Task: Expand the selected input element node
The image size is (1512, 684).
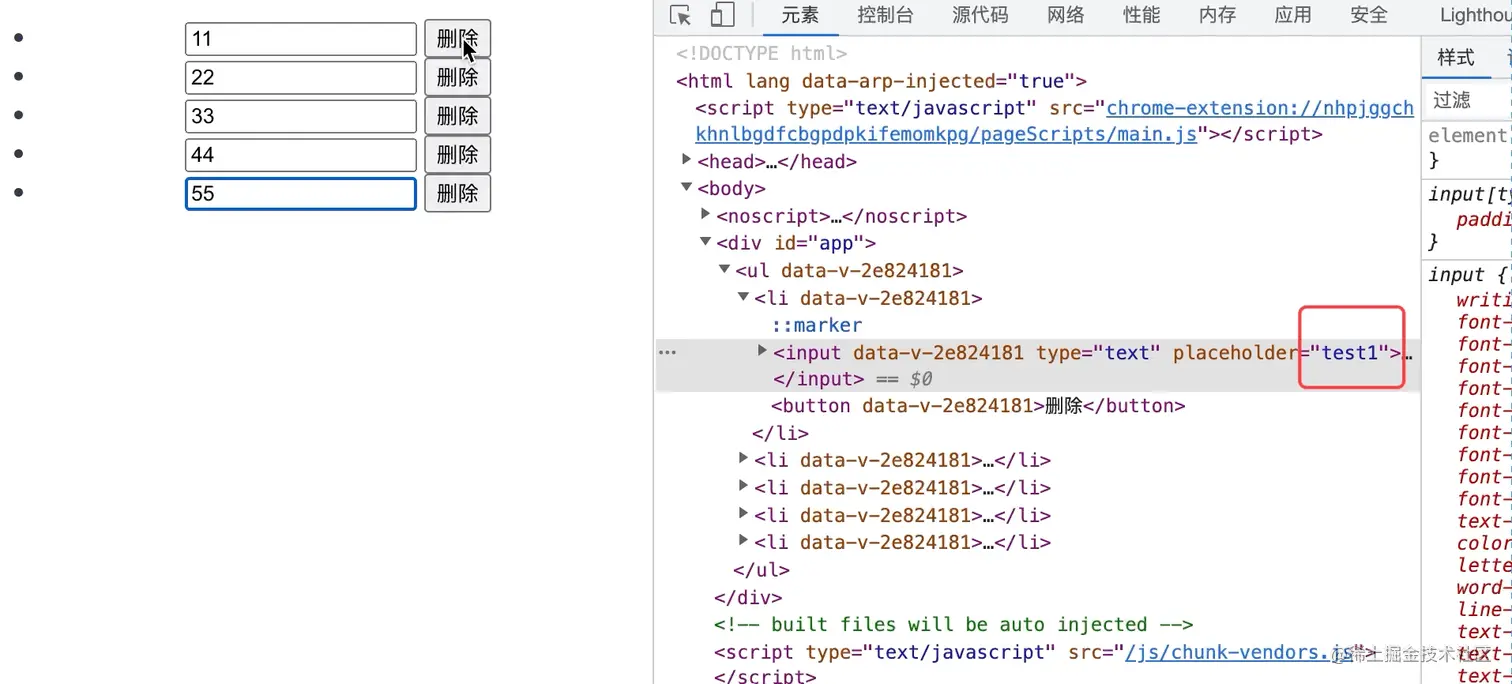Action: coord(762,350)
